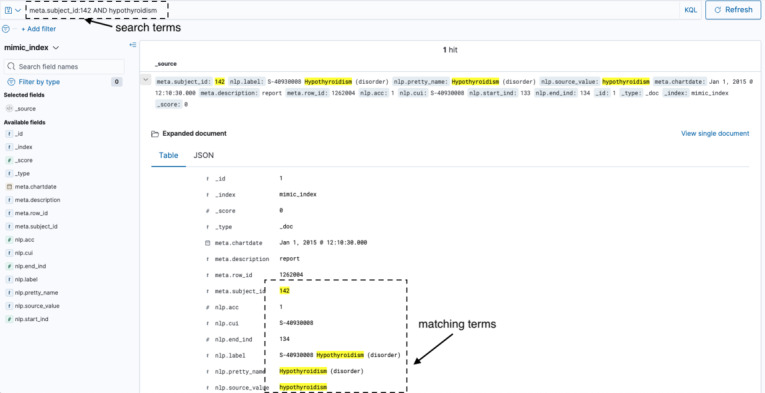This screenshot has width=765, height=393.
Task: Click the KQL query input field
Action: coord(351,10)
